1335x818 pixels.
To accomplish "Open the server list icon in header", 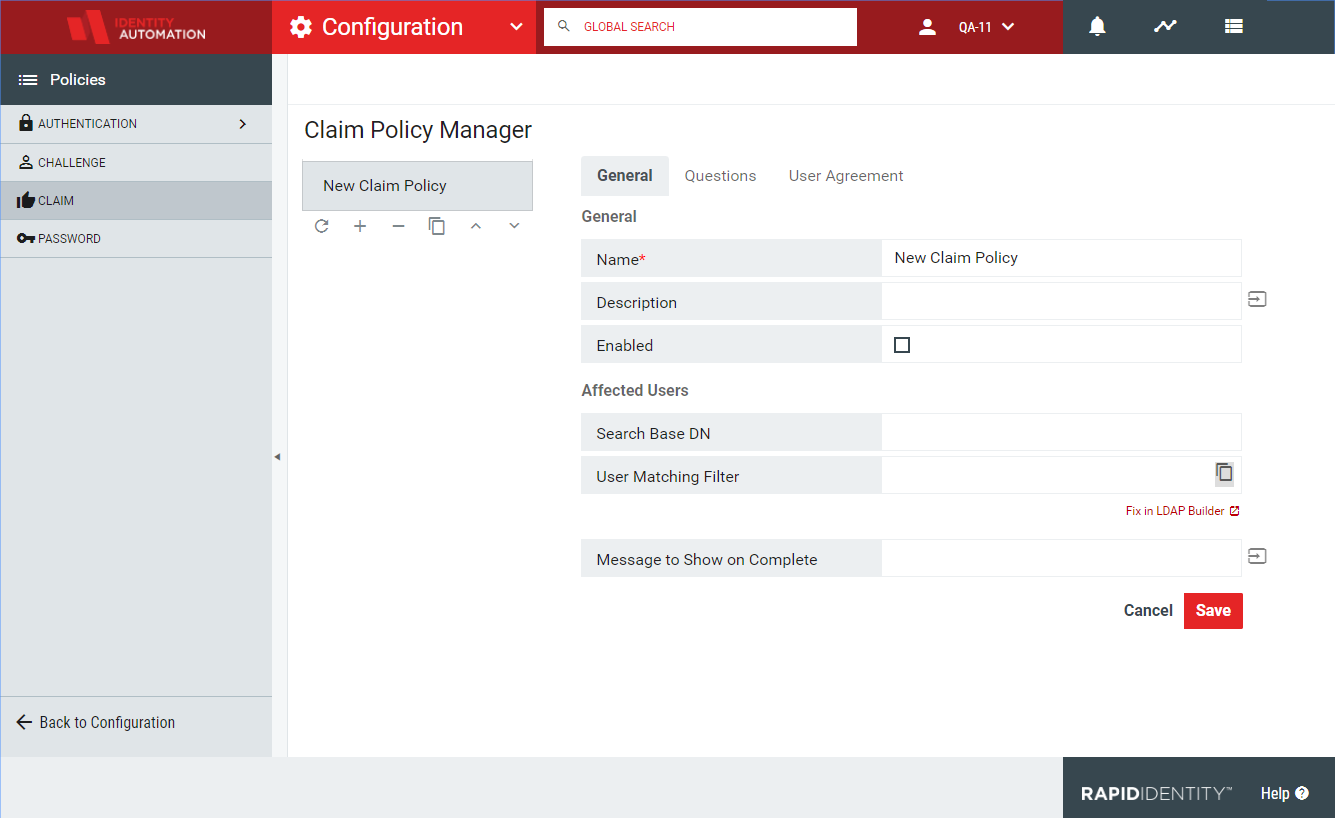I will (1233, 27).
